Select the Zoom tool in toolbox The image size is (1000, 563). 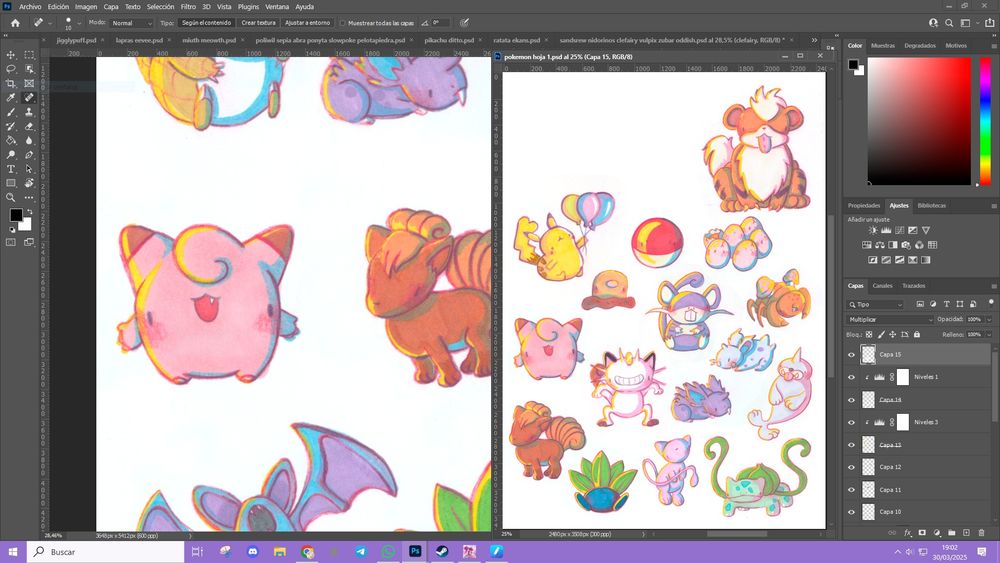[11, 198]
